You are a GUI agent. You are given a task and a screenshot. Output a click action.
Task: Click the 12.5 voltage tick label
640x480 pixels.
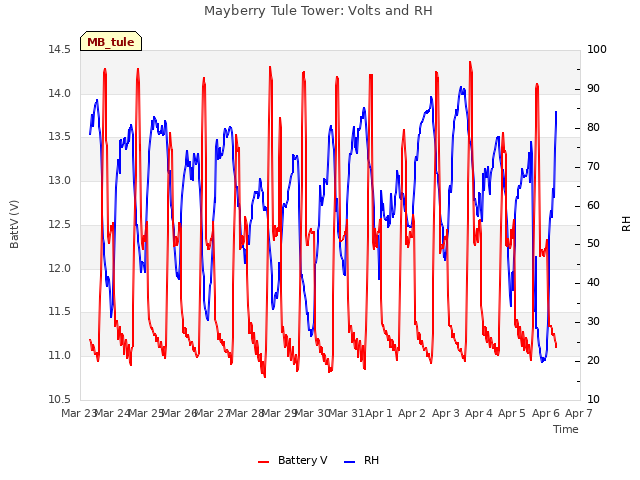pyautogui.click(x=60, y=224)
